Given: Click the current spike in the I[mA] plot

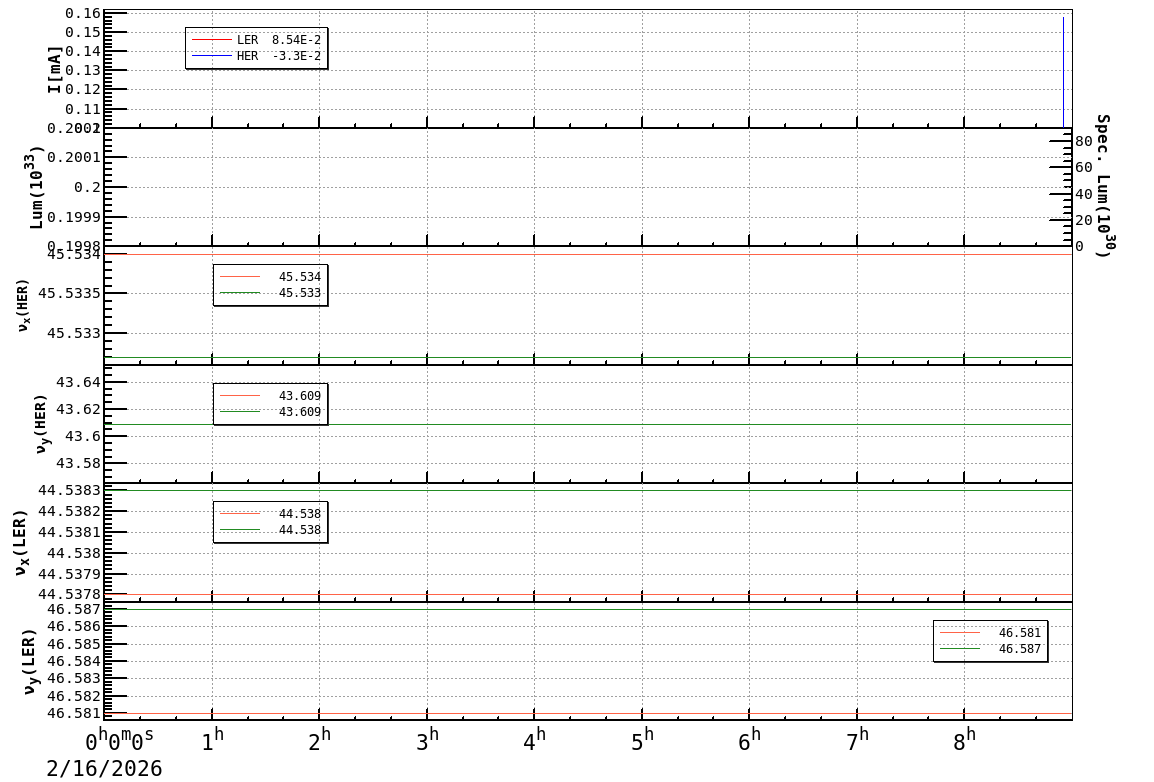Looking at the screenshot, I should (x=1063, y=70).
